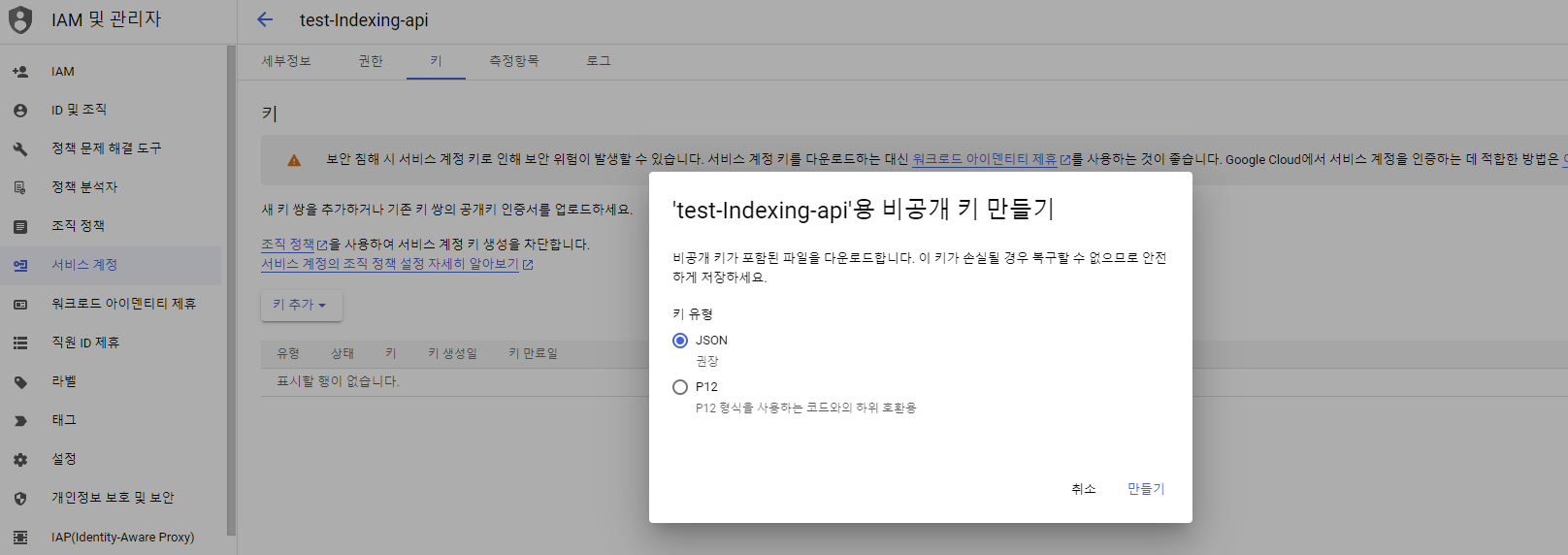Switch to the 키 tab

pyautogui.click(x=436, y=61)
